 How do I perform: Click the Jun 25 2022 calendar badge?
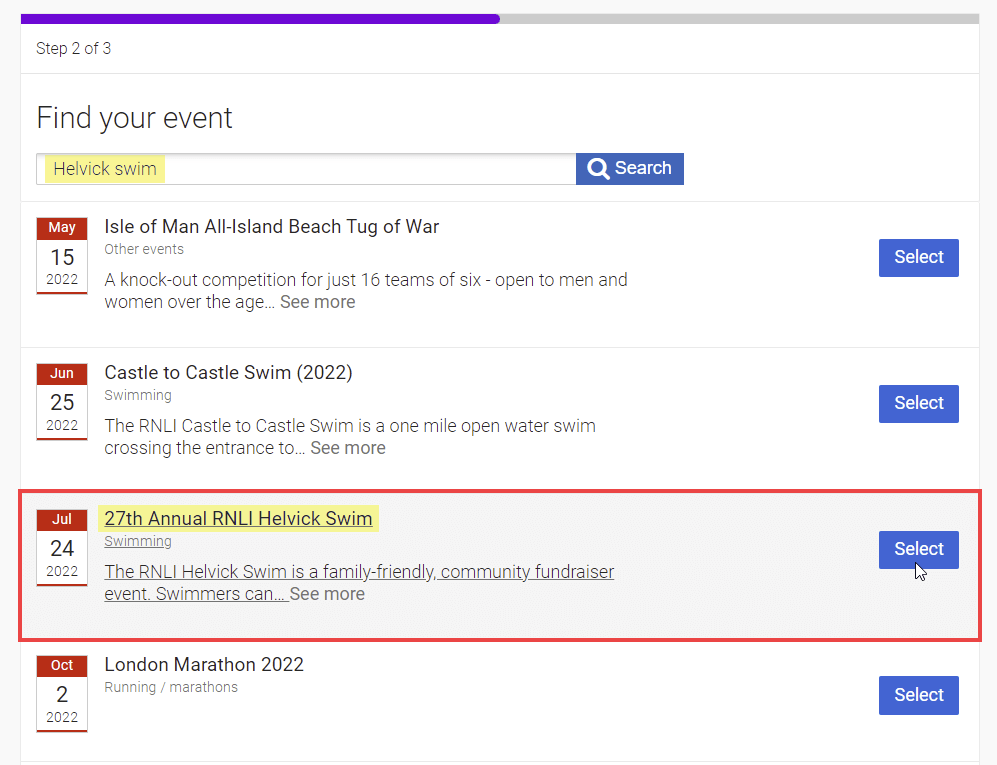(x=62, y=401)
